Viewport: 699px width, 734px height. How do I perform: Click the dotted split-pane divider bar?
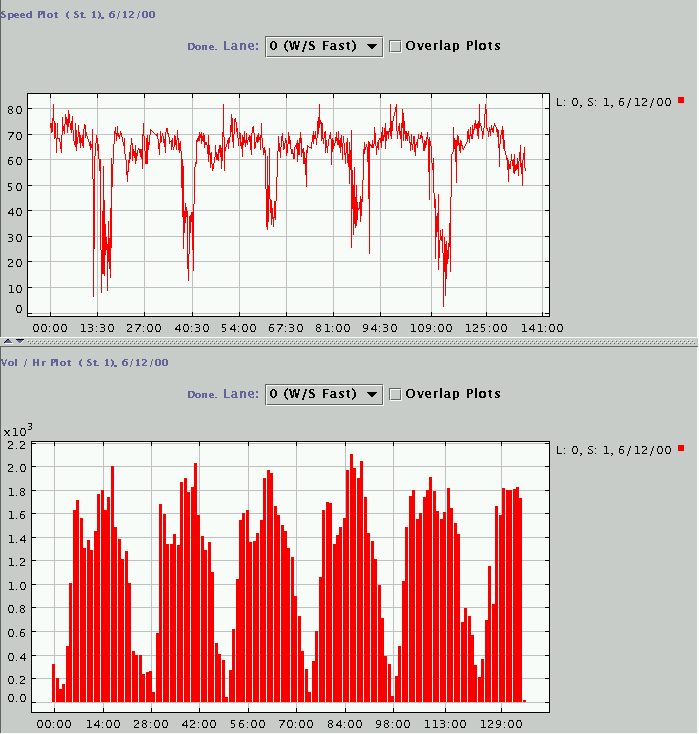click(x=350, y=342)
